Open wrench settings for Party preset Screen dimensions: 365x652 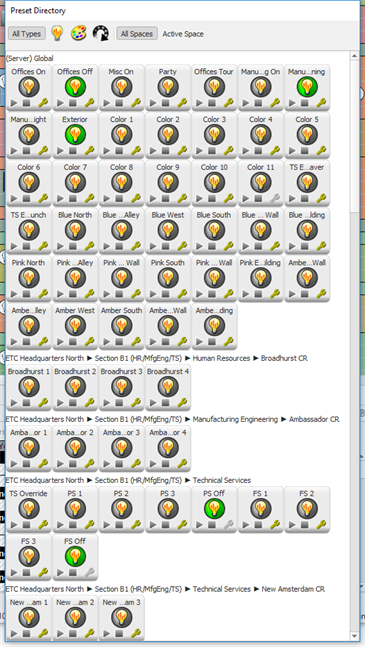click(182, 103)
